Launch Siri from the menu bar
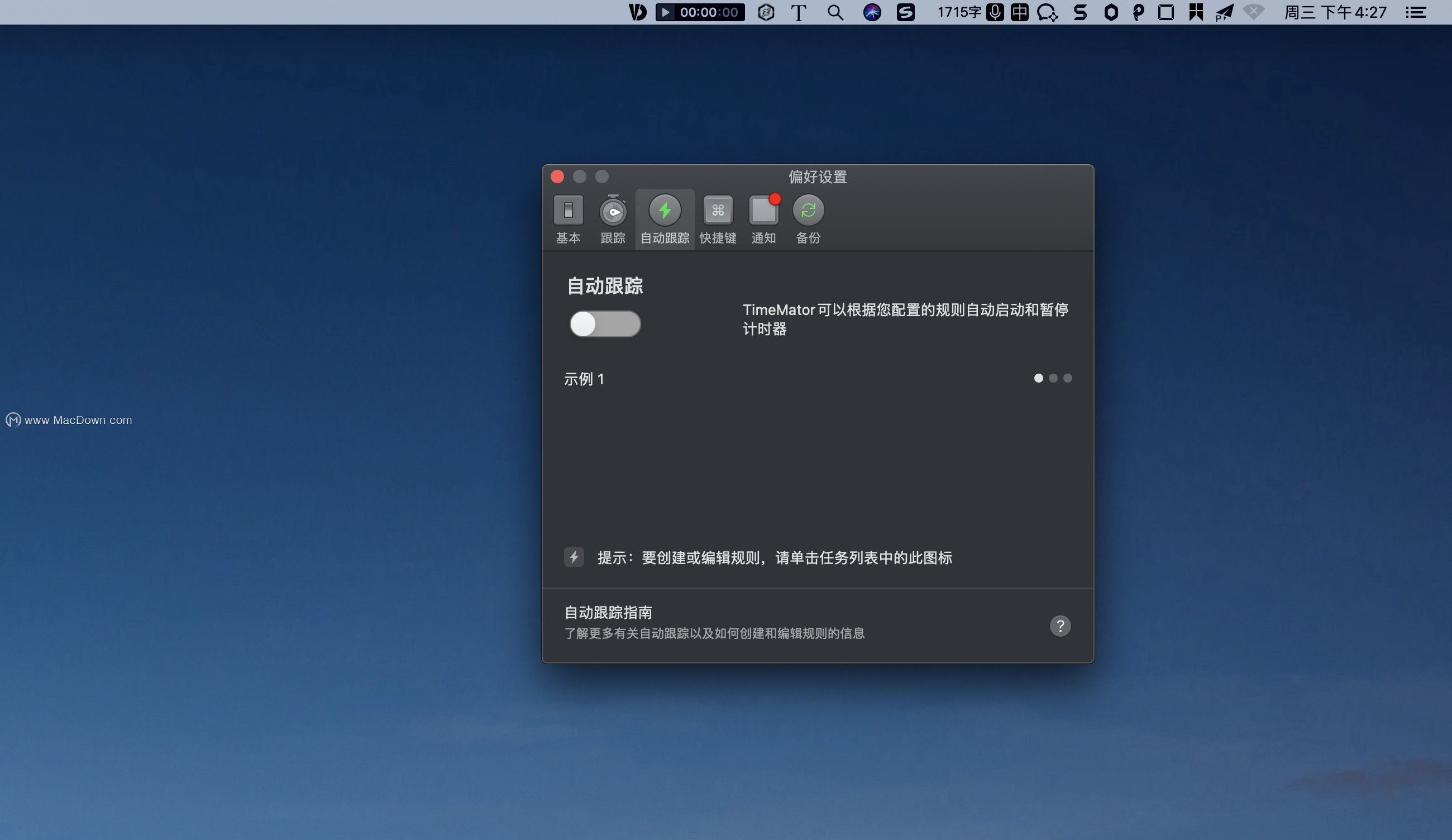Image resolution: width=1452 pixels, height=840 pixels. click(x=872, y=12)
